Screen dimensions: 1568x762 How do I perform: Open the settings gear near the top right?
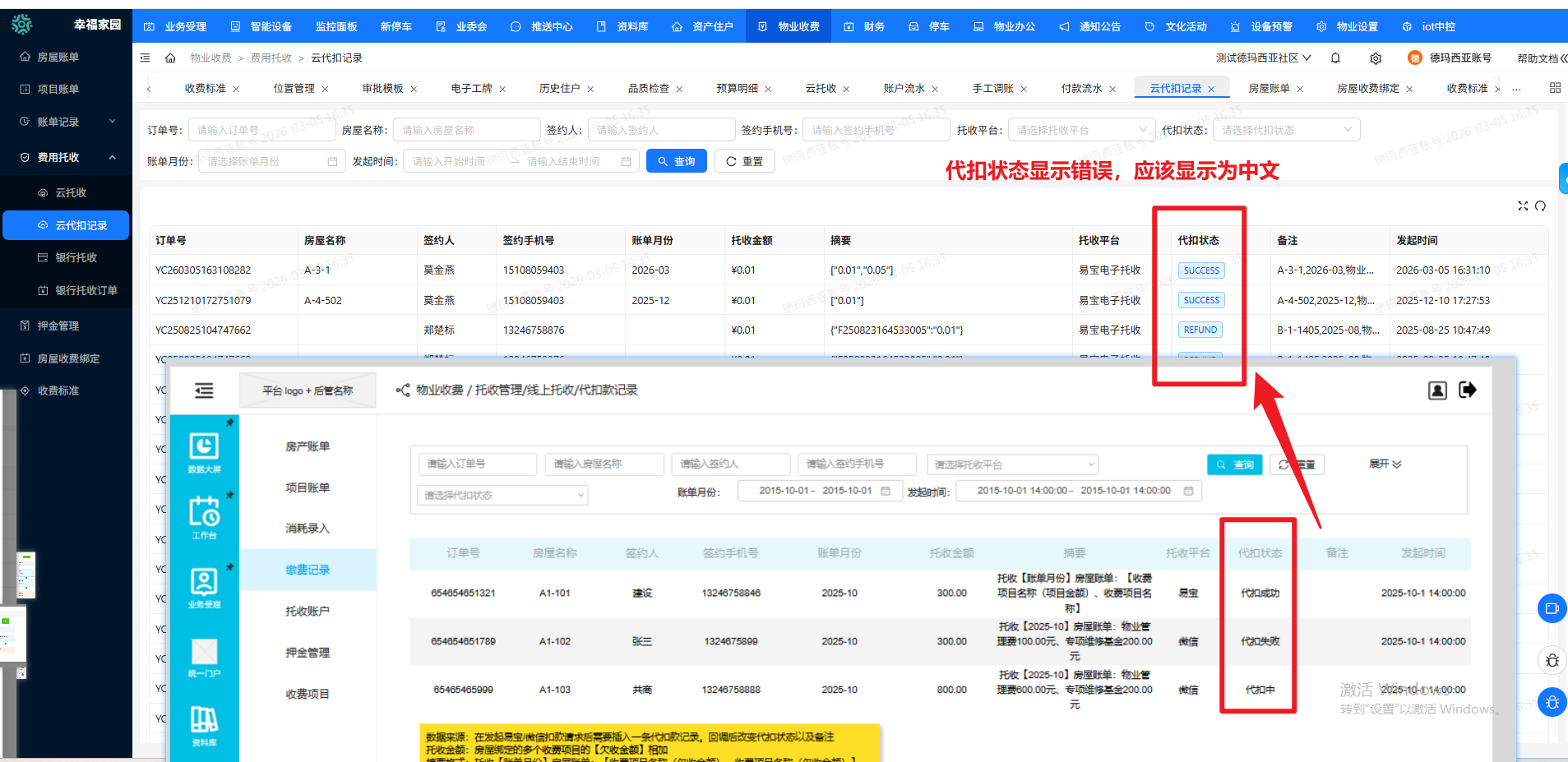click(1376, 58)
